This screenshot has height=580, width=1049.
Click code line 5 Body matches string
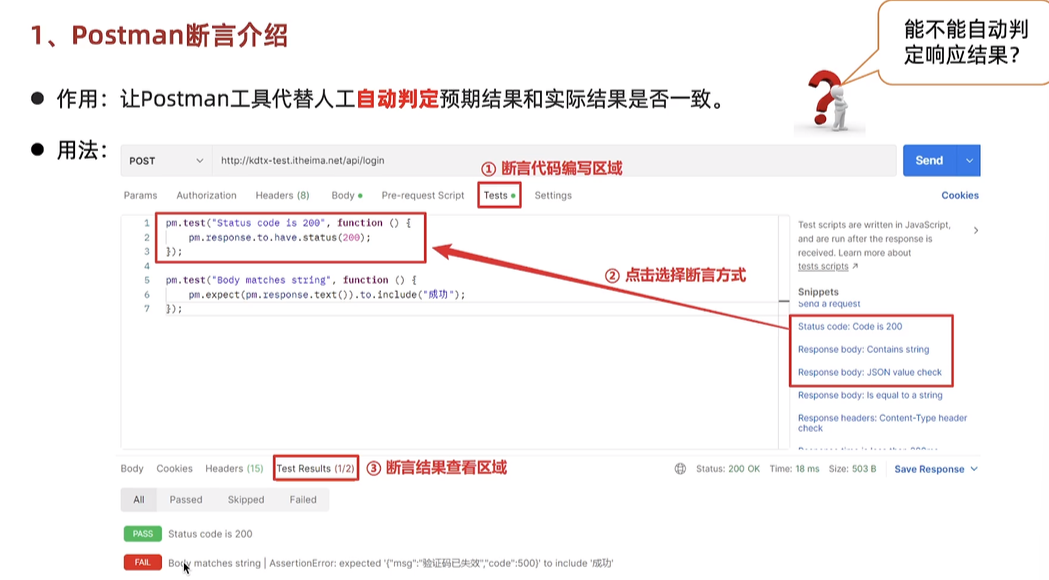point(291,280)
